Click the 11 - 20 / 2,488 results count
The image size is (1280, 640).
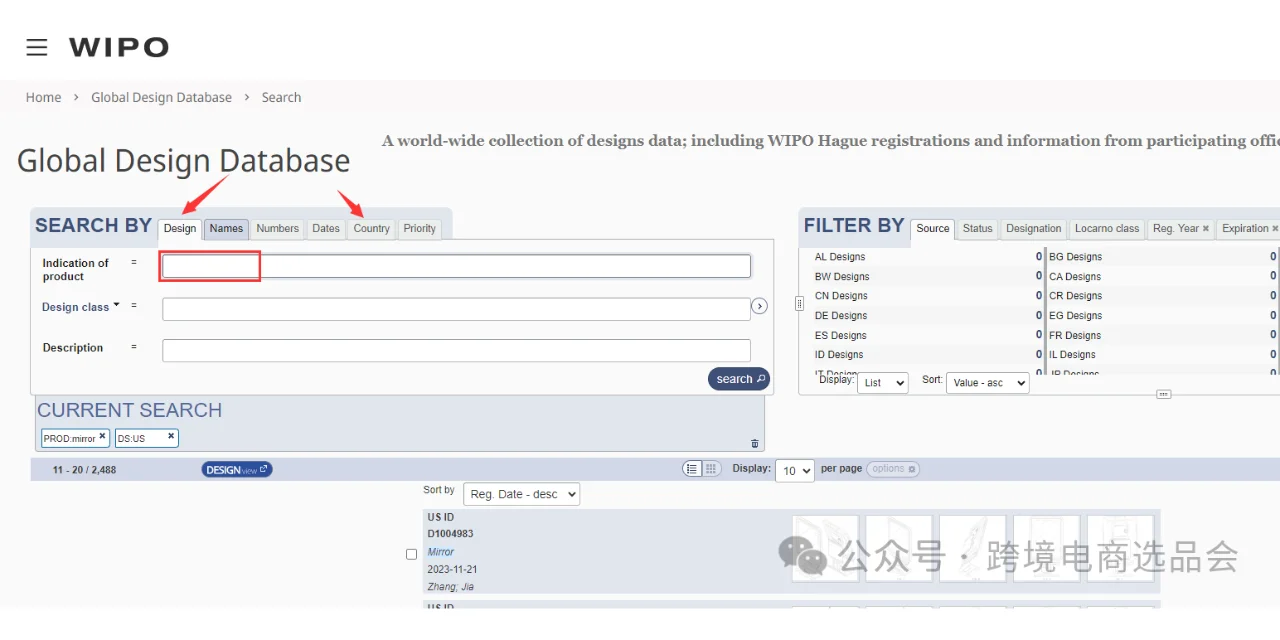click(84, 469)
